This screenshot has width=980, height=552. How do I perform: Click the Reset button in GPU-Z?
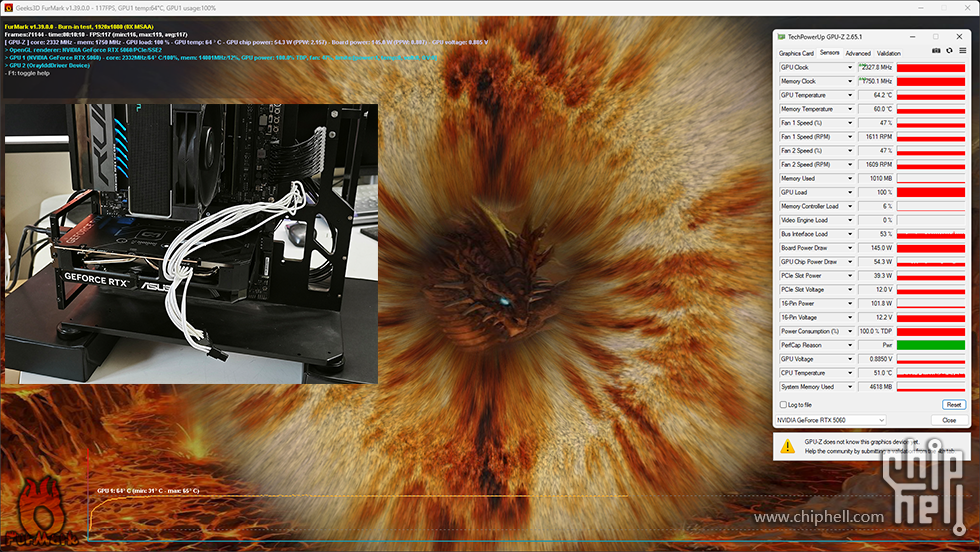953,405
